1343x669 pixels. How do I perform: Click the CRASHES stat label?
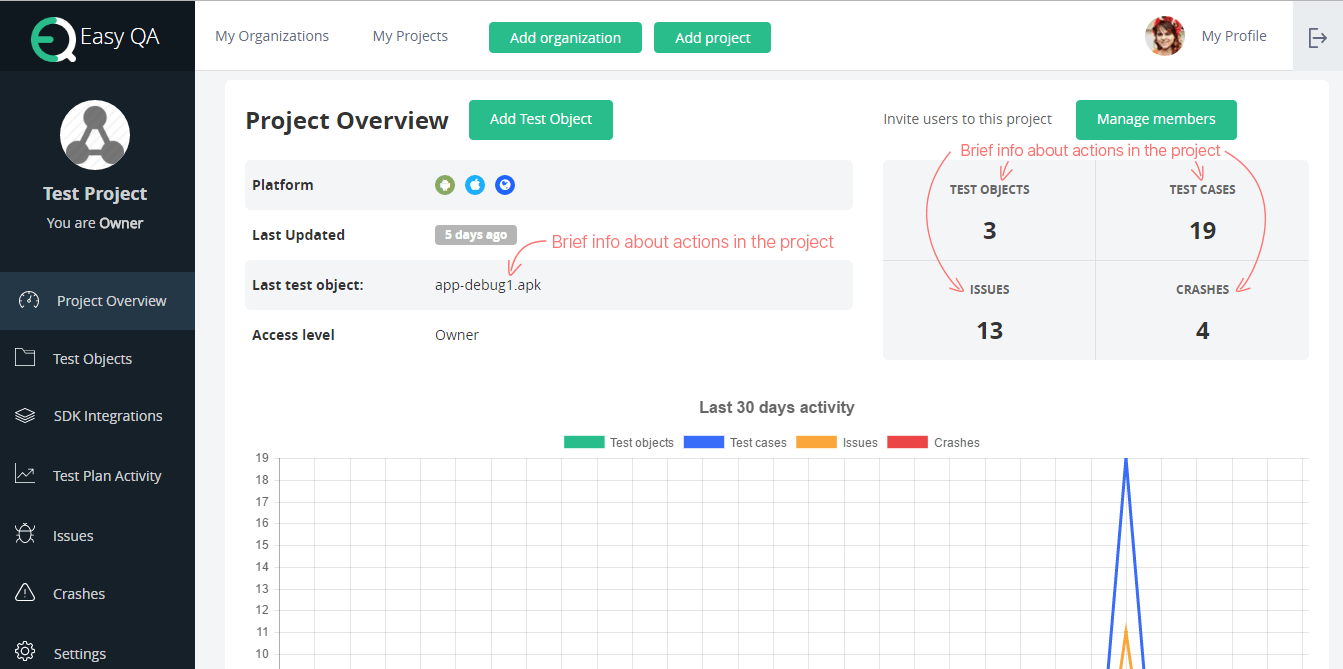coord(1202,289)
